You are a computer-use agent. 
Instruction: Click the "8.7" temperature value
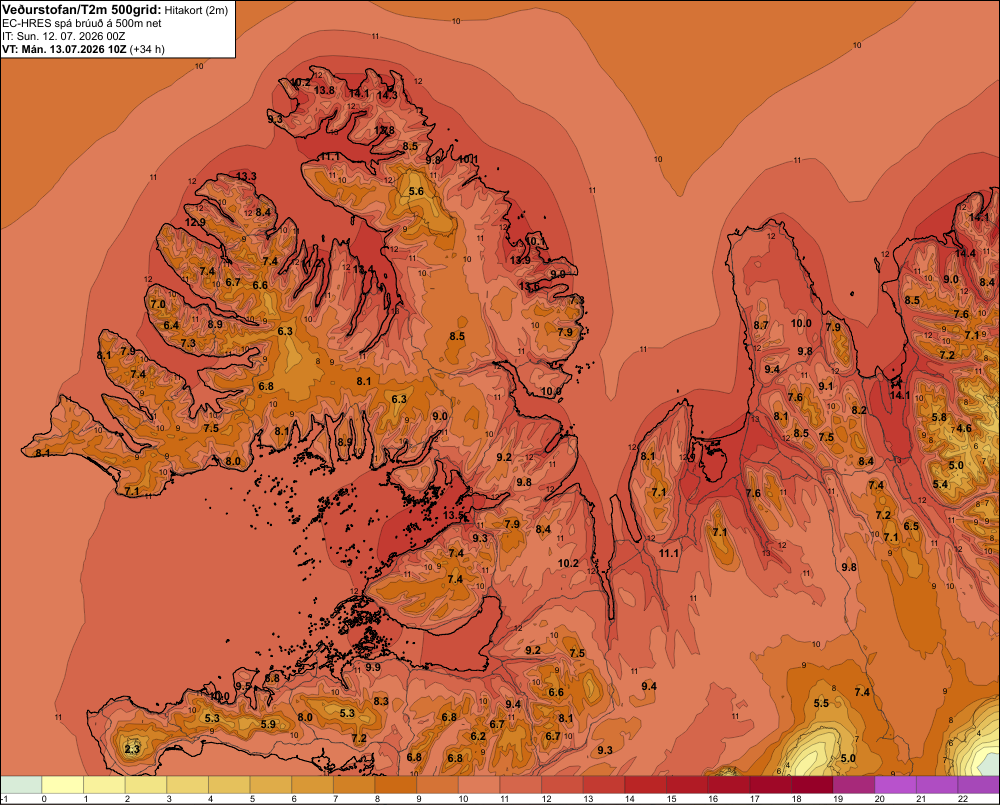(x=761, y=325)
